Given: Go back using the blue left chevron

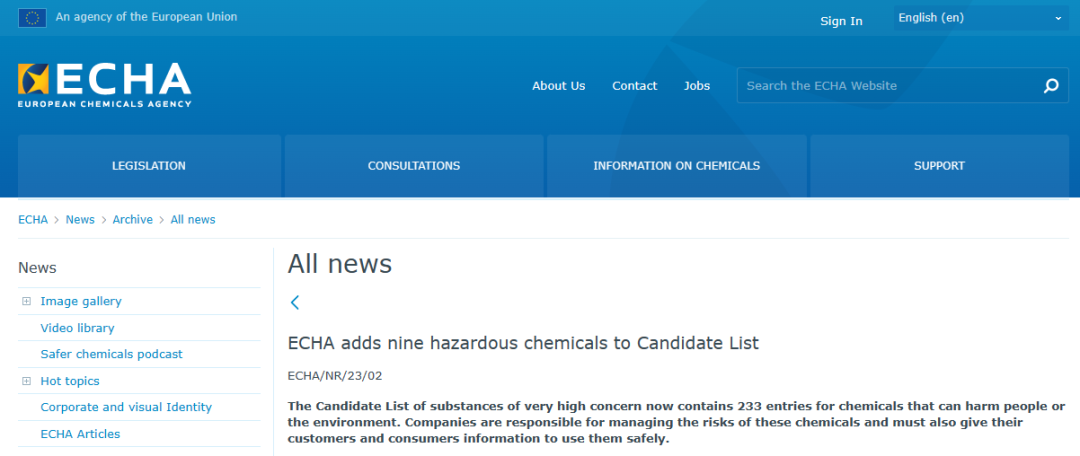Looking at the screenshot, I should 295,302.
